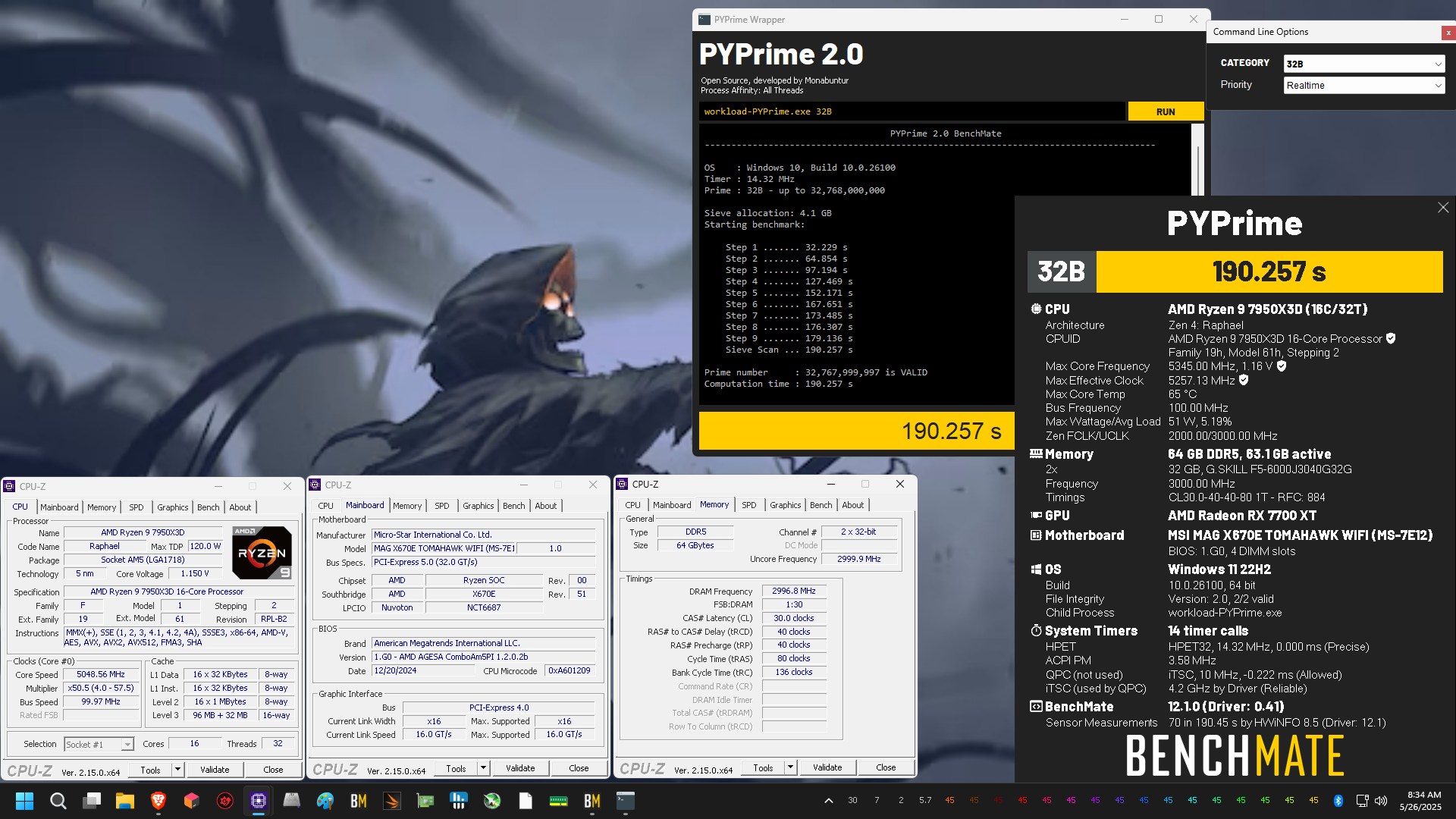The width and height of the screenshot is (1456, 819).
Task: Switch to SPD tab in the CPU-tab CPU-Z window
Action: pyautogui.click(x=136, y=507)
